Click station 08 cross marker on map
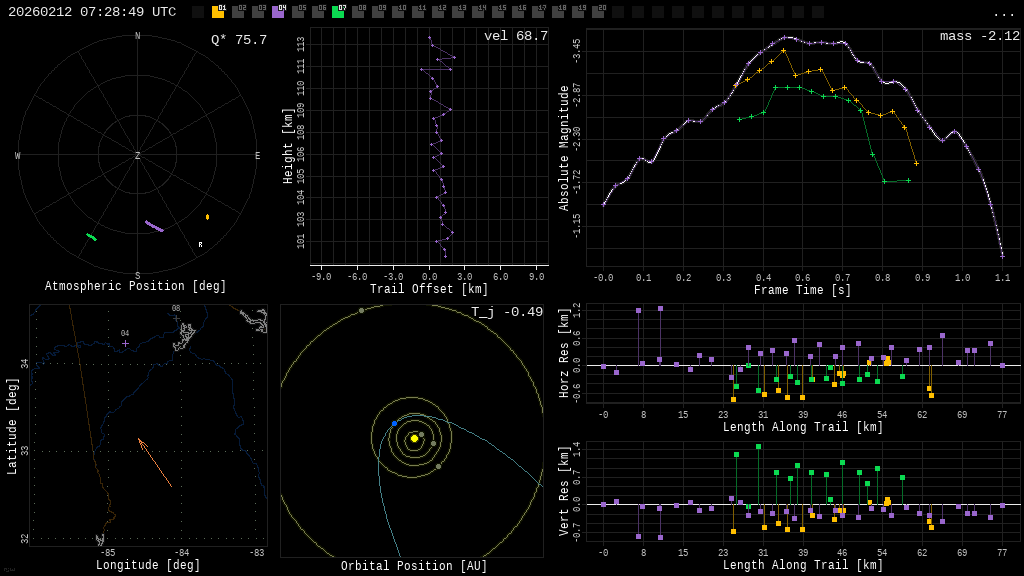Image resolution: width=1024 pixels, height=576 pixels. point(176,318)
